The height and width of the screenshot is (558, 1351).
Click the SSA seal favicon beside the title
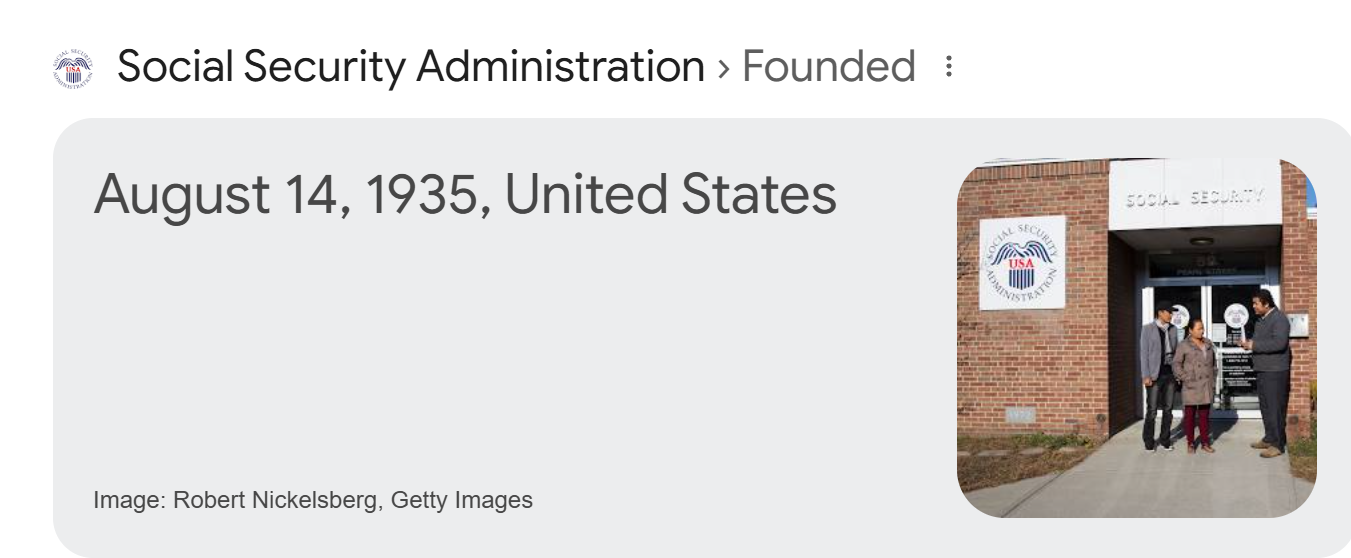(x=72, y=68)
